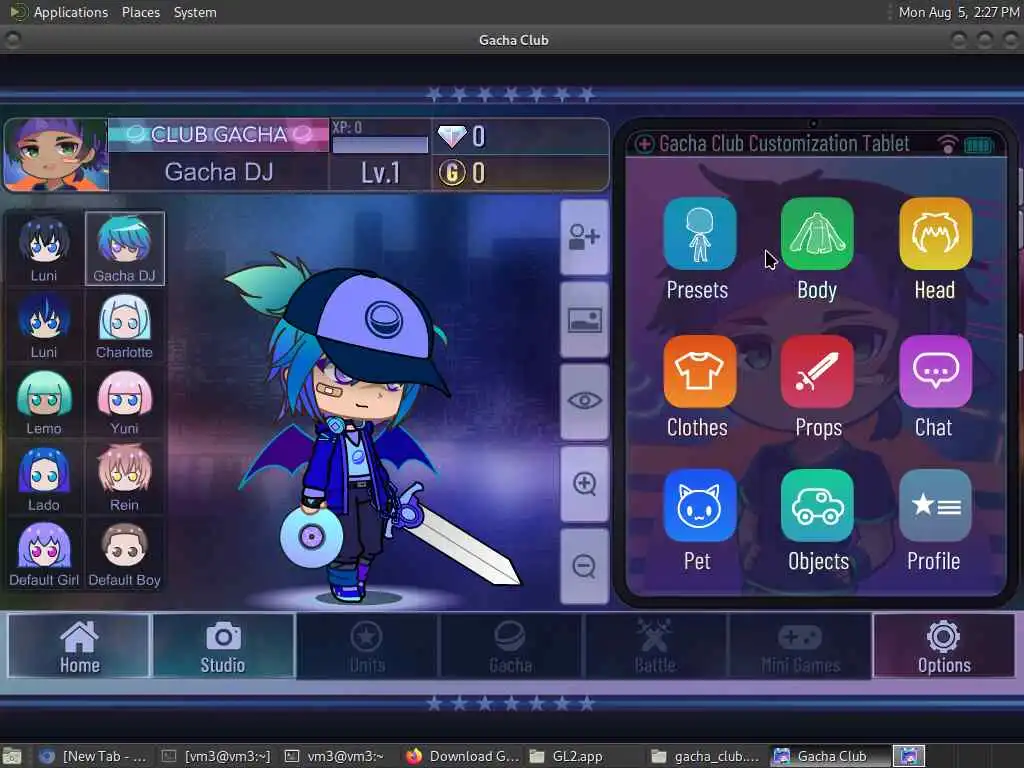Switch to the Studio tab
This screenshot has width=1024, height=768.
click(223, 645)
